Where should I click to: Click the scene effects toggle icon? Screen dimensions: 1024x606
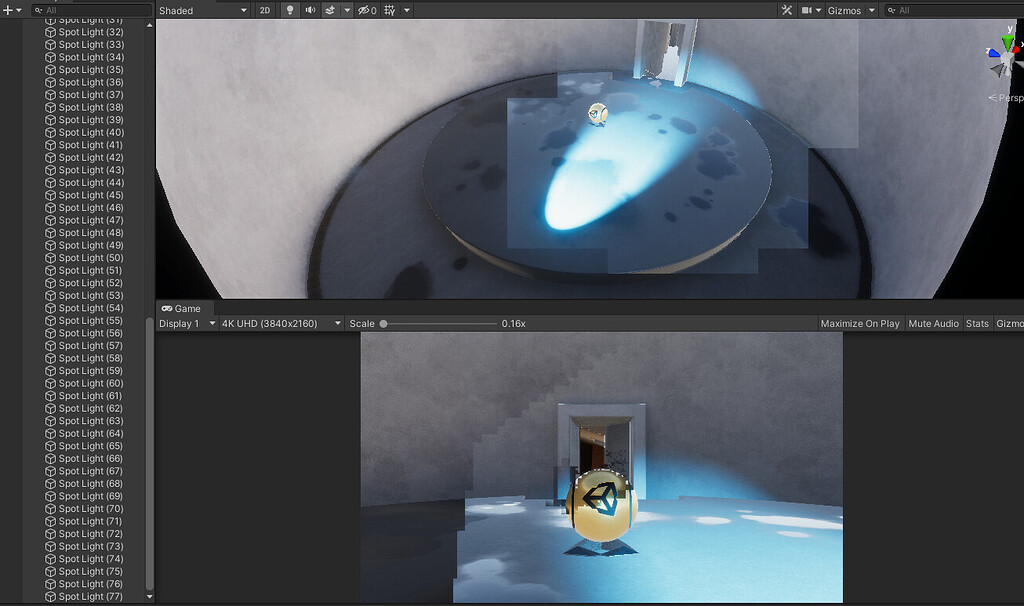(x=331, y=10)
